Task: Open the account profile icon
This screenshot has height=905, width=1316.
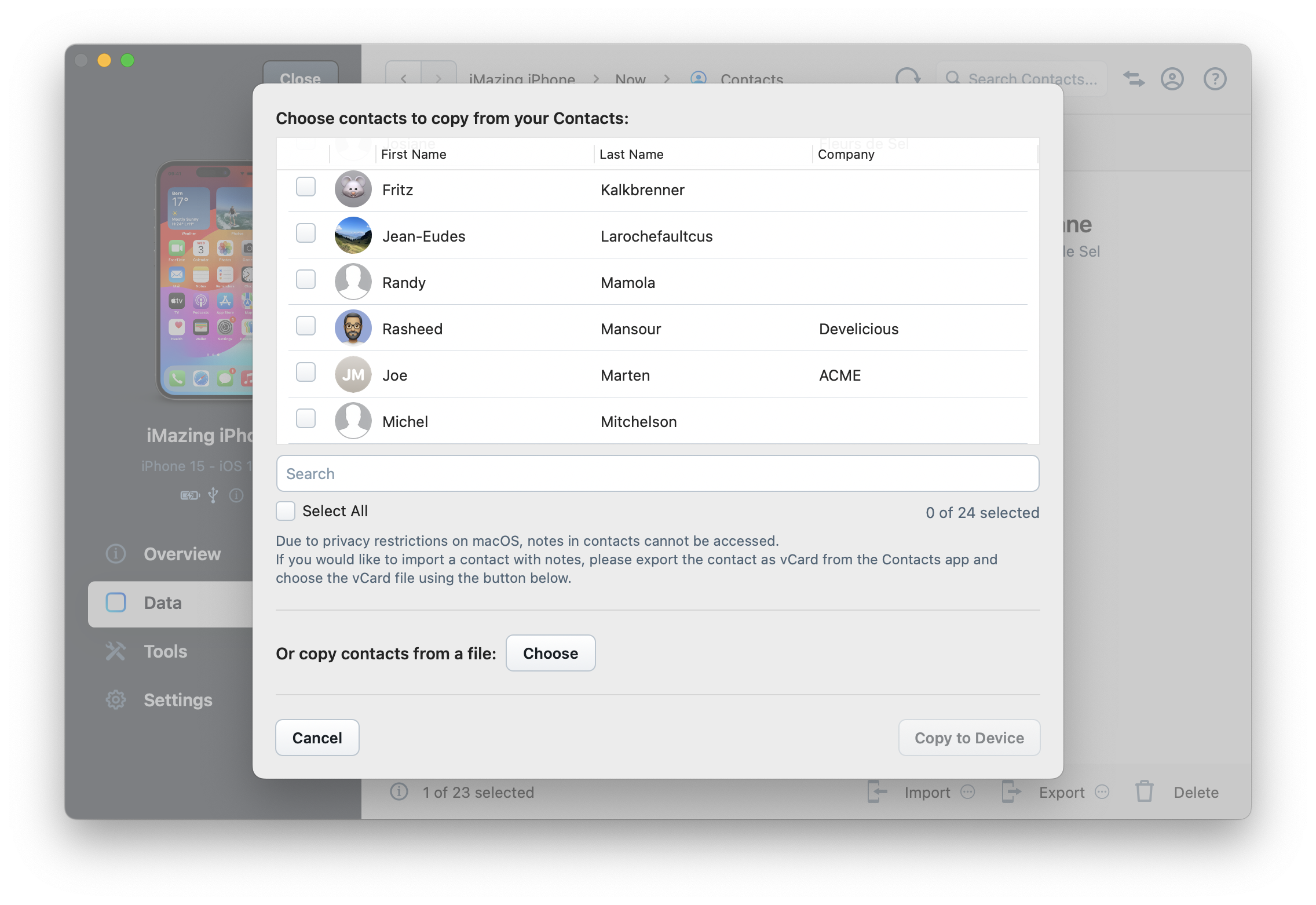Action: (1172, 79)
